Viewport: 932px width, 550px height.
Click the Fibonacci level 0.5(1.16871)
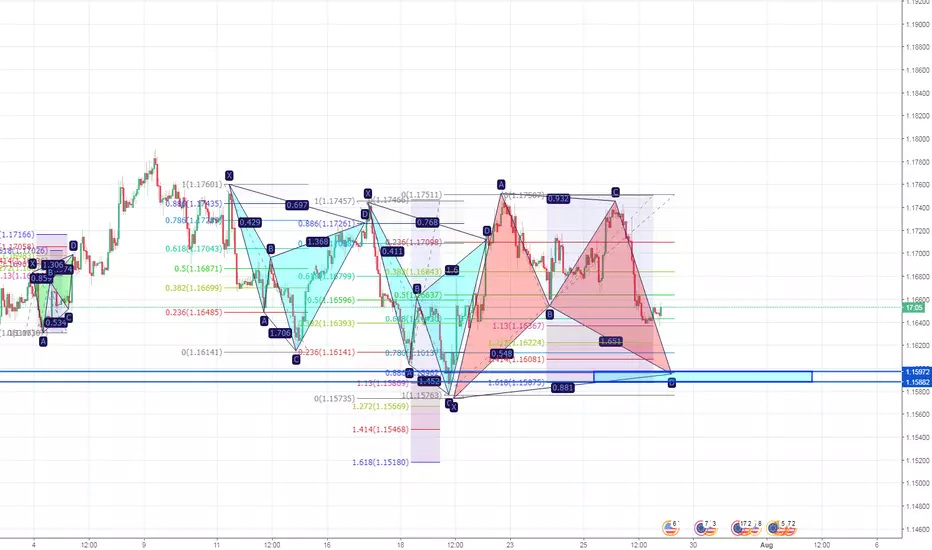198,269
